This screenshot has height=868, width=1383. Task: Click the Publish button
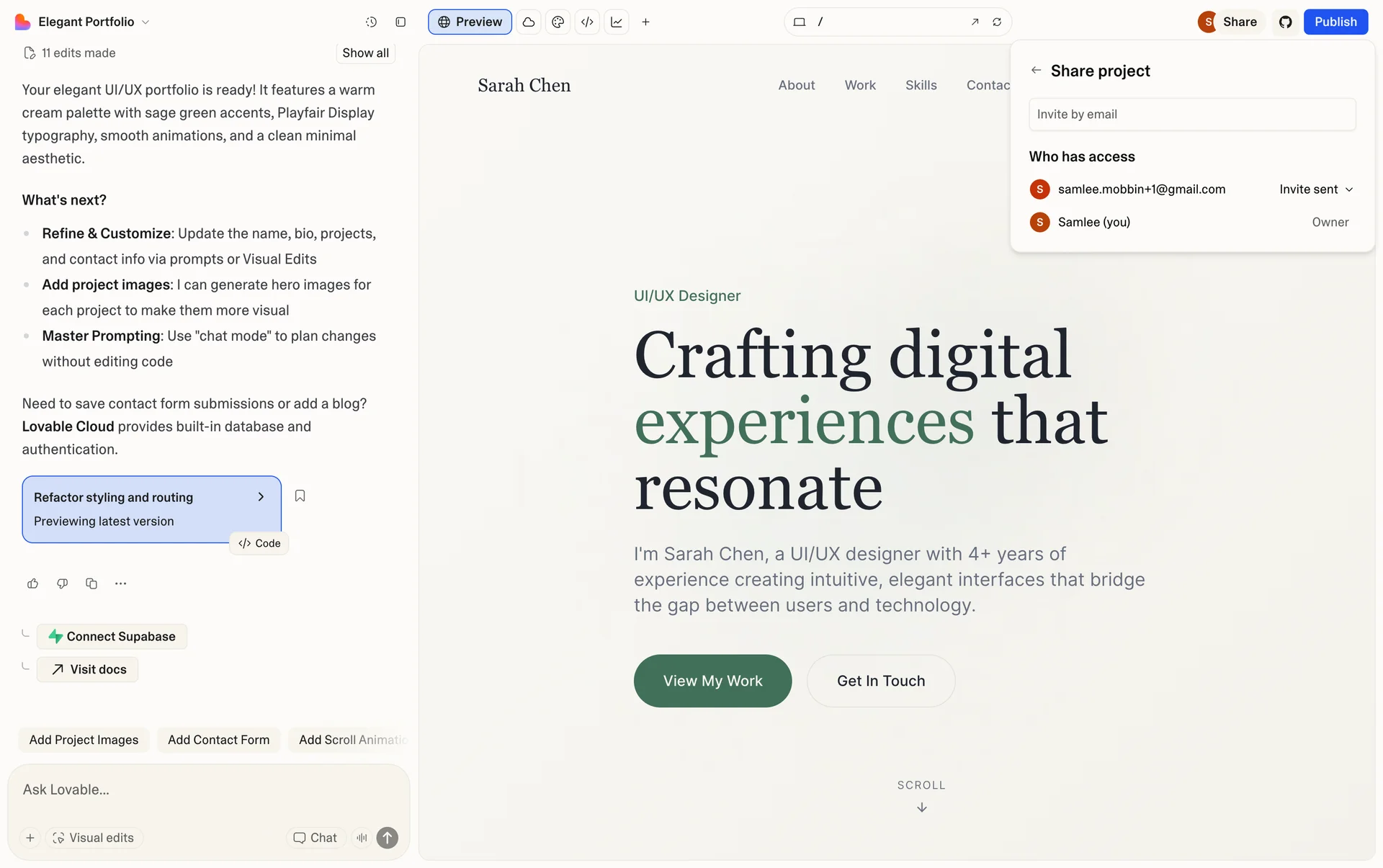(1335, 22)
